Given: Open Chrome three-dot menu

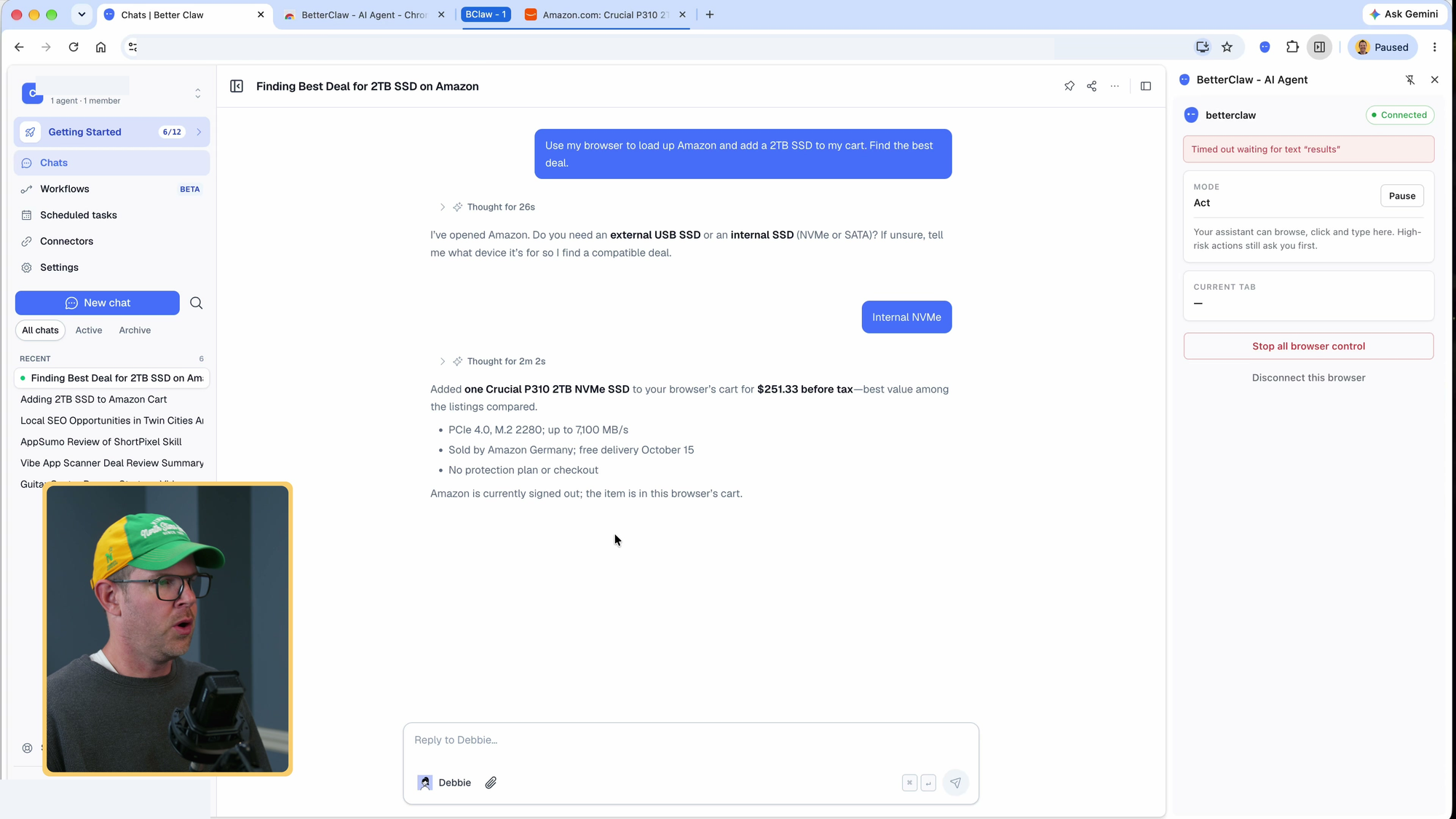Looking at the screenshot, I should [1435, 47].
